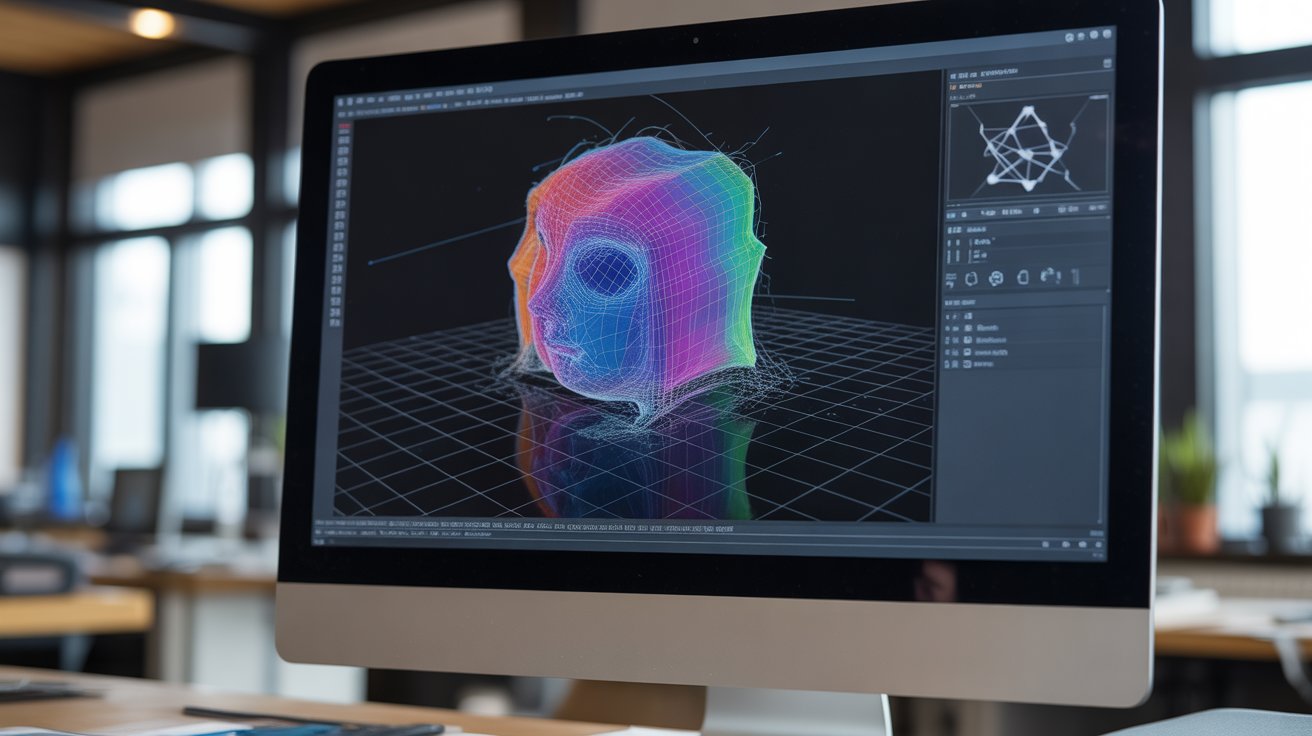Open the dropdown strip beneath the wireframe preview

point(1028,210)
